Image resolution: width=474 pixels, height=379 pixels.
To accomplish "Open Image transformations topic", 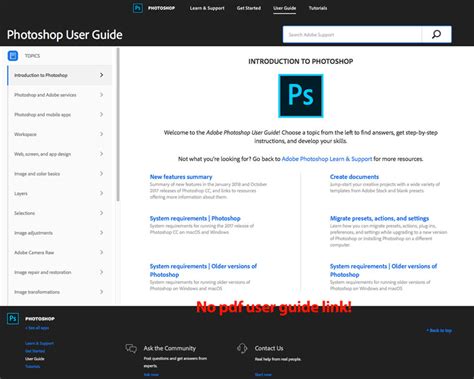I will (x=60, y=292).
